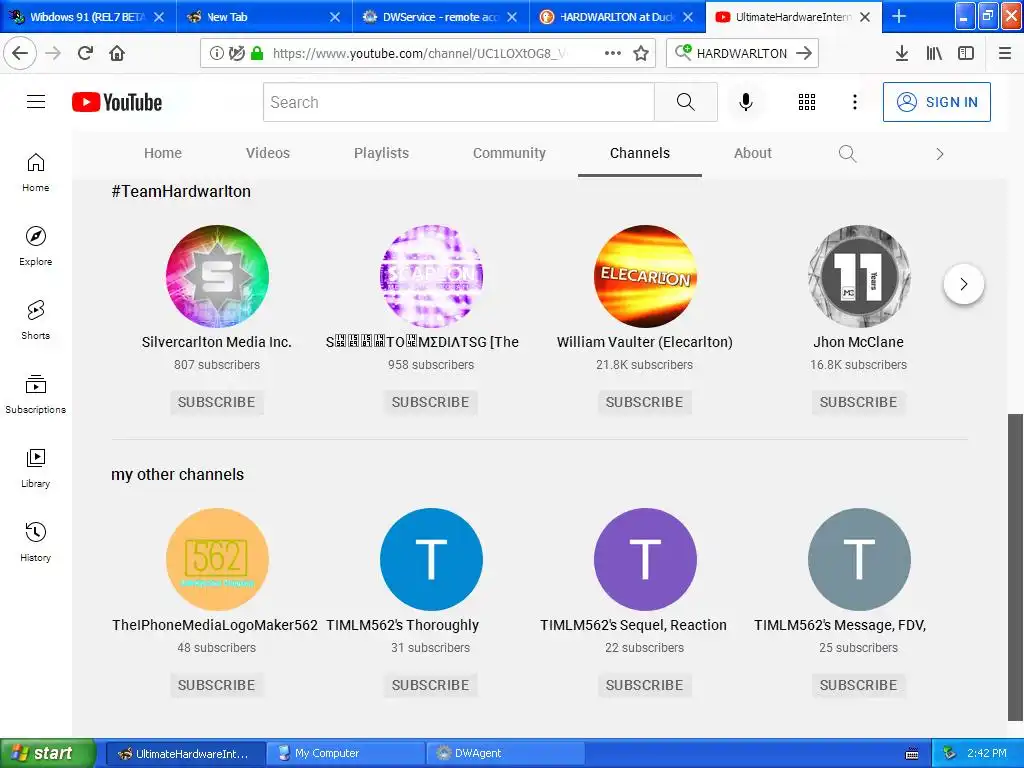The height and width of the screenshot is (768, 1024).
Task: Click the green padlock security icon
Action: pos(257,53)
